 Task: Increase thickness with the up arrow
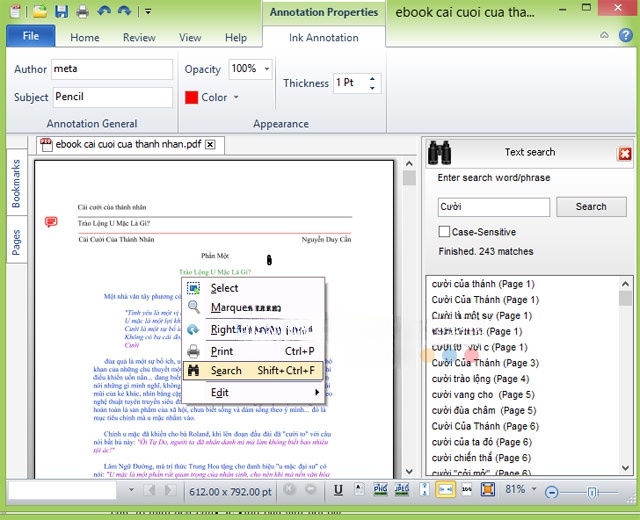click(x=372, y=78)
